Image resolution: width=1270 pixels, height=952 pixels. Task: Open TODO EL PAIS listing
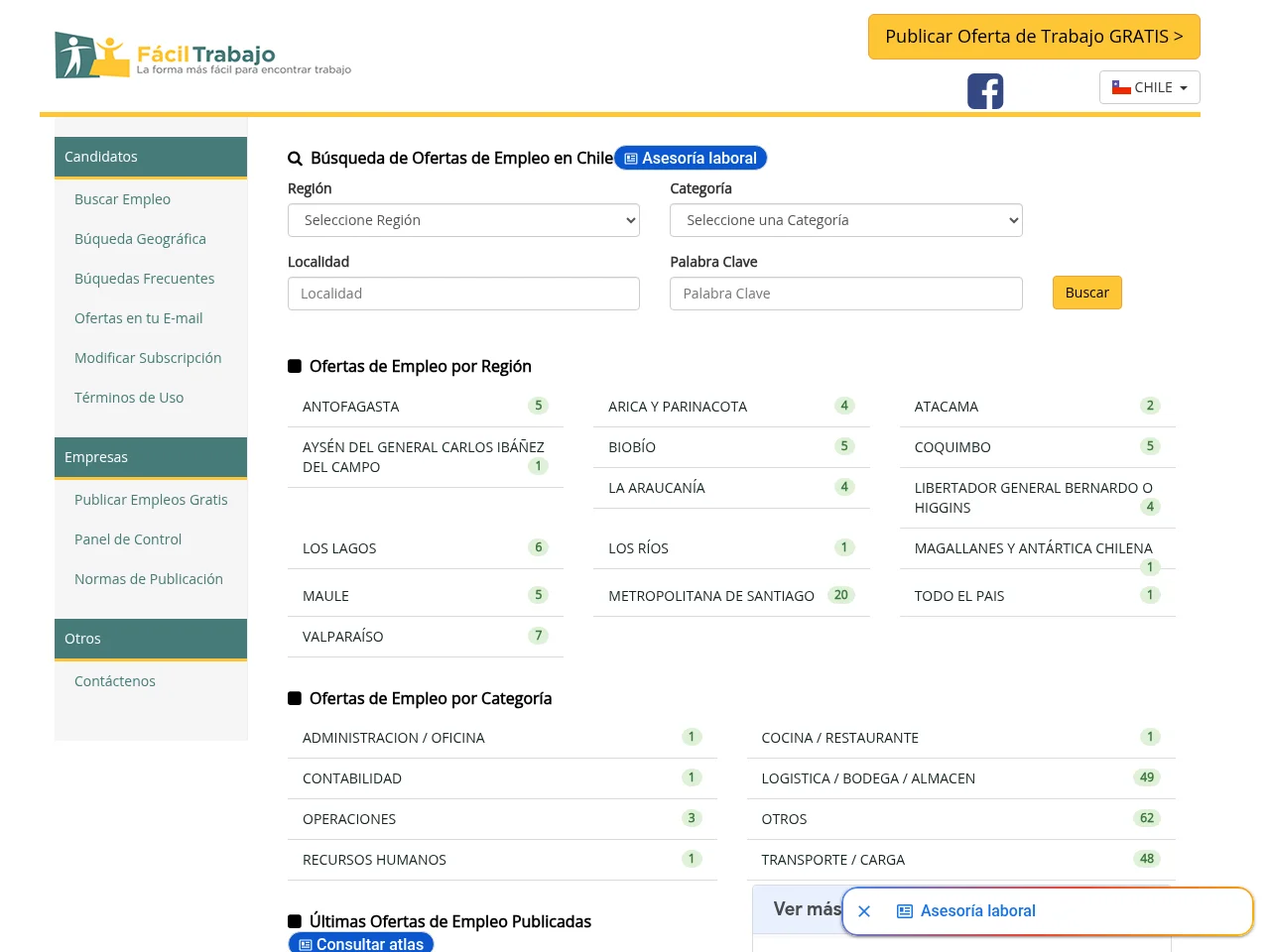[x=1038, y=596]
